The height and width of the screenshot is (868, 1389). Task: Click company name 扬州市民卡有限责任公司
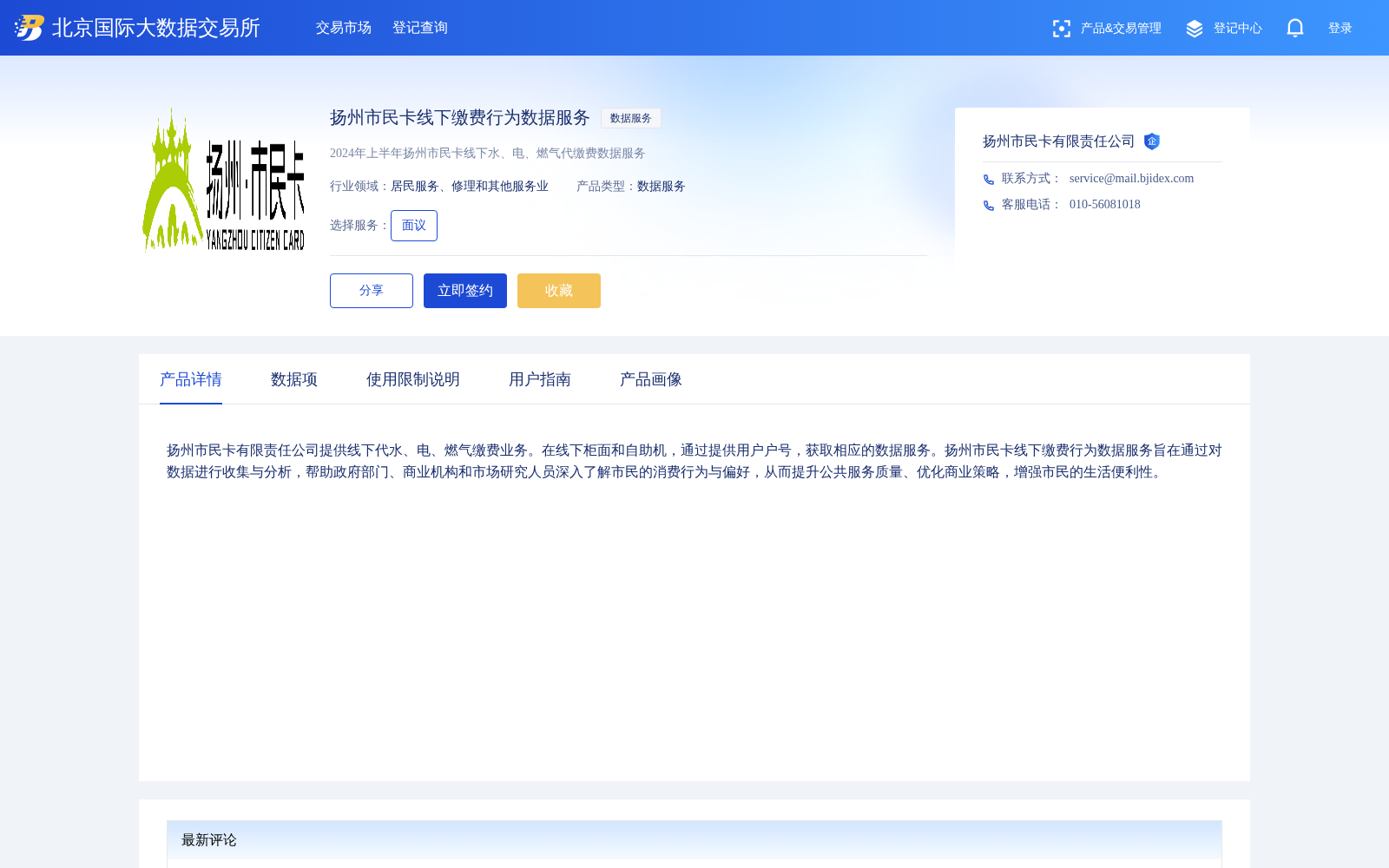click(x=1059, y=141)
